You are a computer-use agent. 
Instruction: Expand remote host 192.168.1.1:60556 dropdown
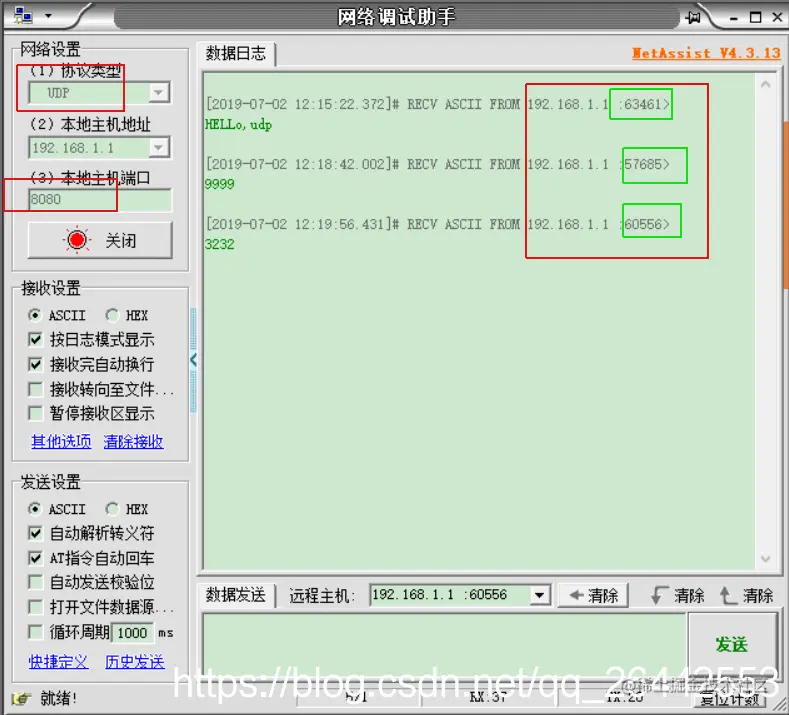click(x=539, y=595)
